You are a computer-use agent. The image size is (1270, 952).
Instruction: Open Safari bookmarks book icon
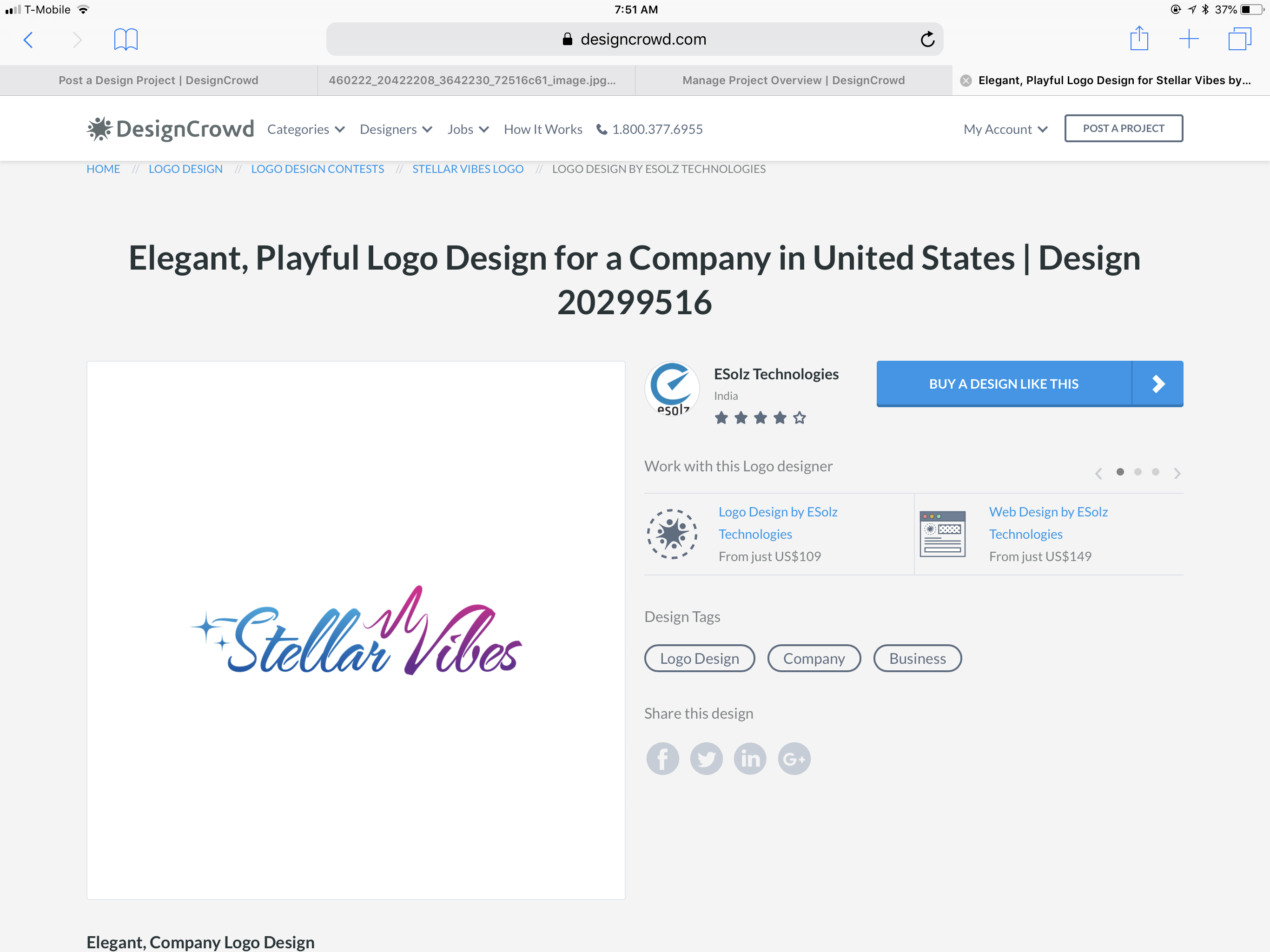tap(126, 40)
